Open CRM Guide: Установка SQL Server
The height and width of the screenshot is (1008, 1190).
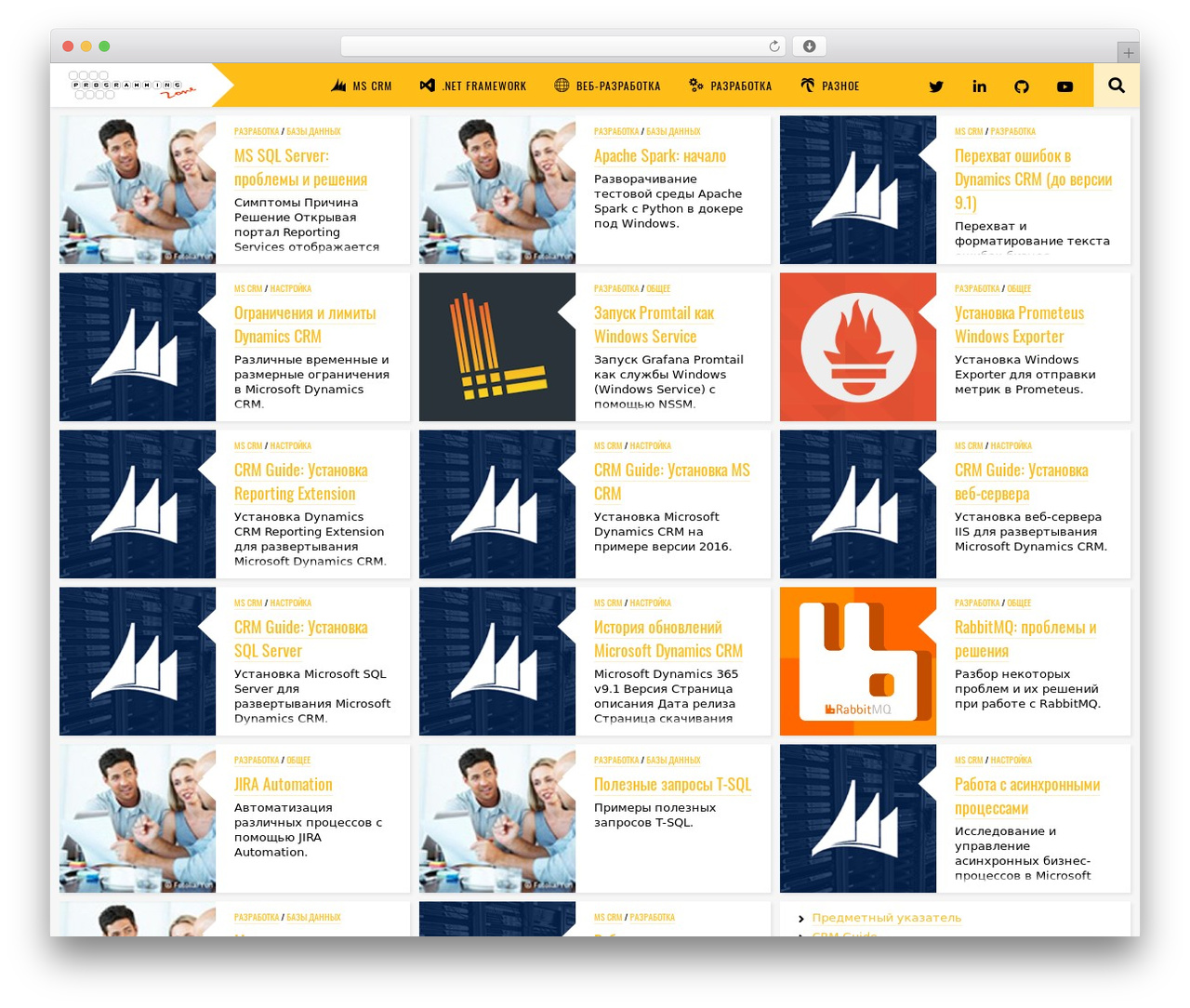pos(301,639)
